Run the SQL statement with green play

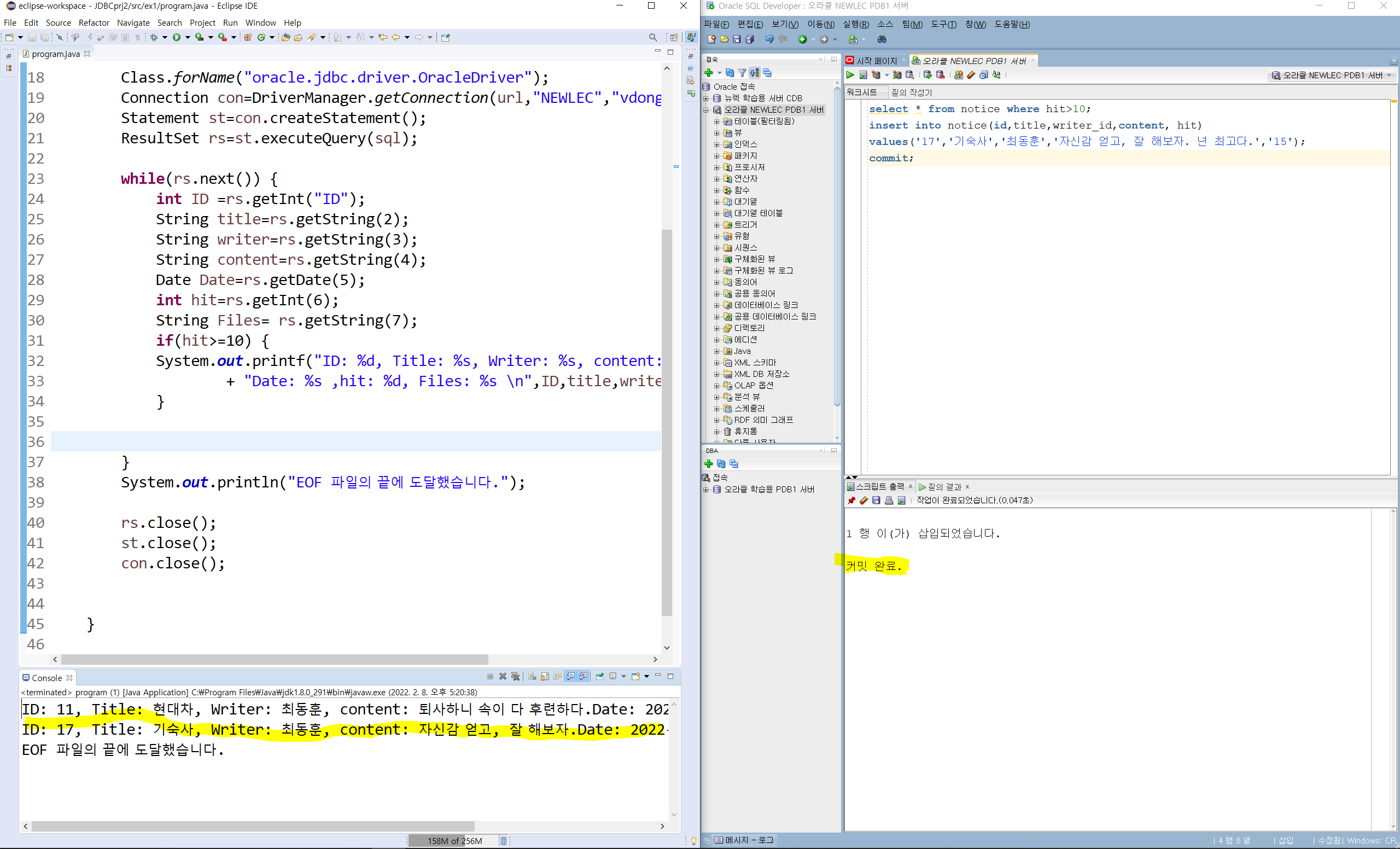pyautogui.click(x=850, y=75)
